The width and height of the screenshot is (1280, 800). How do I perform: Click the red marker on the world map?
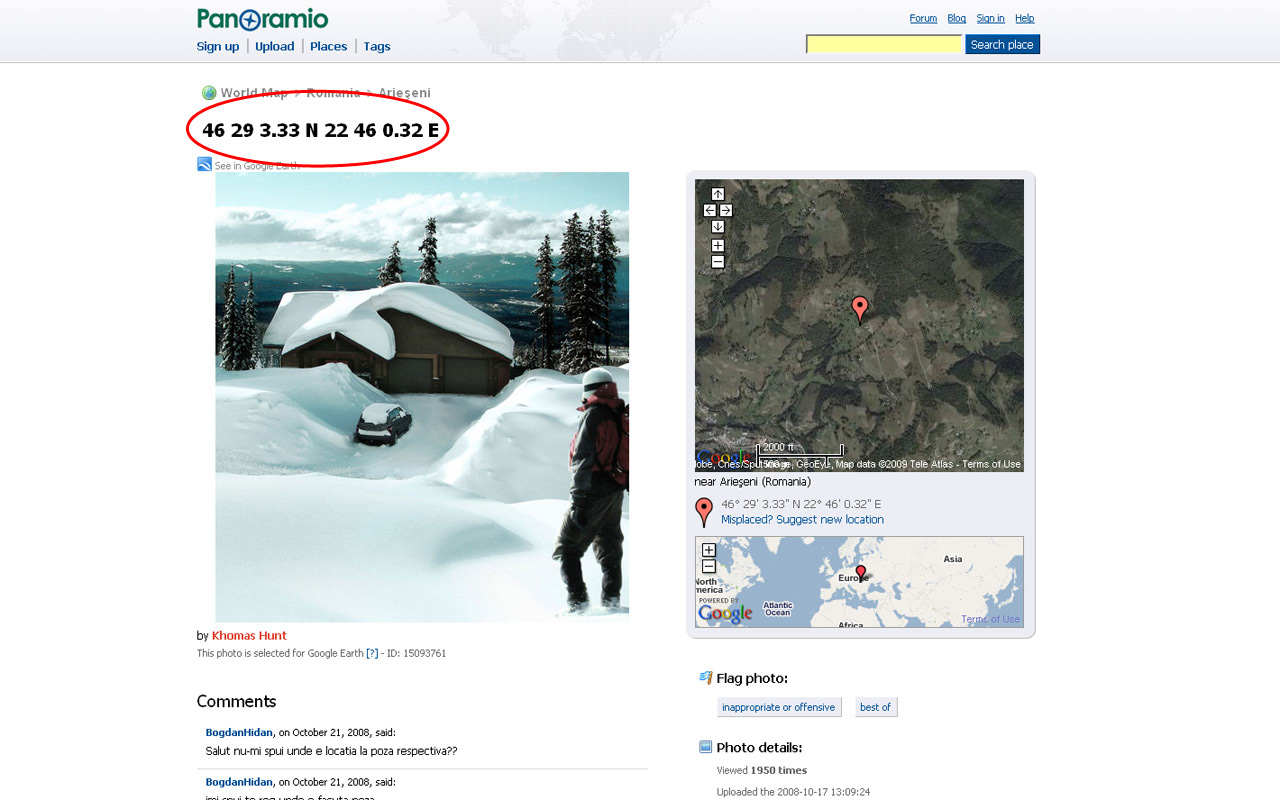pyautogui.click(x=861, y=573)
